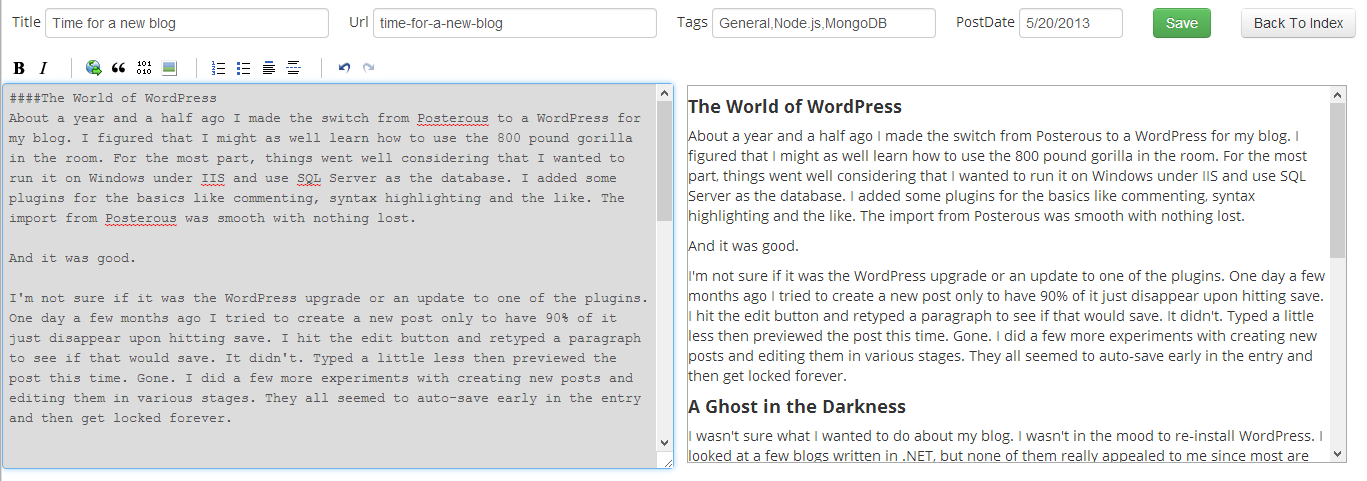Create a numbered list
The height and width of the screenshot is (481, 1367).
point(219,68)
